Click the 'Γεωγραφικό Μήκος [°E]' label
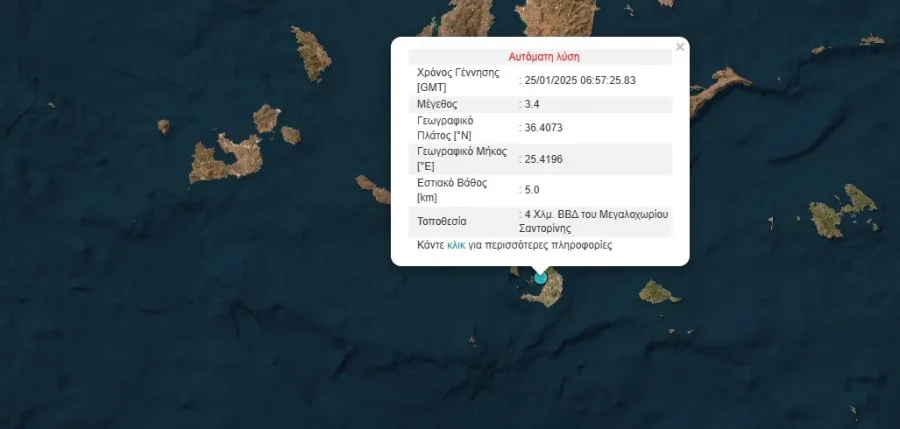 (462, 159)
